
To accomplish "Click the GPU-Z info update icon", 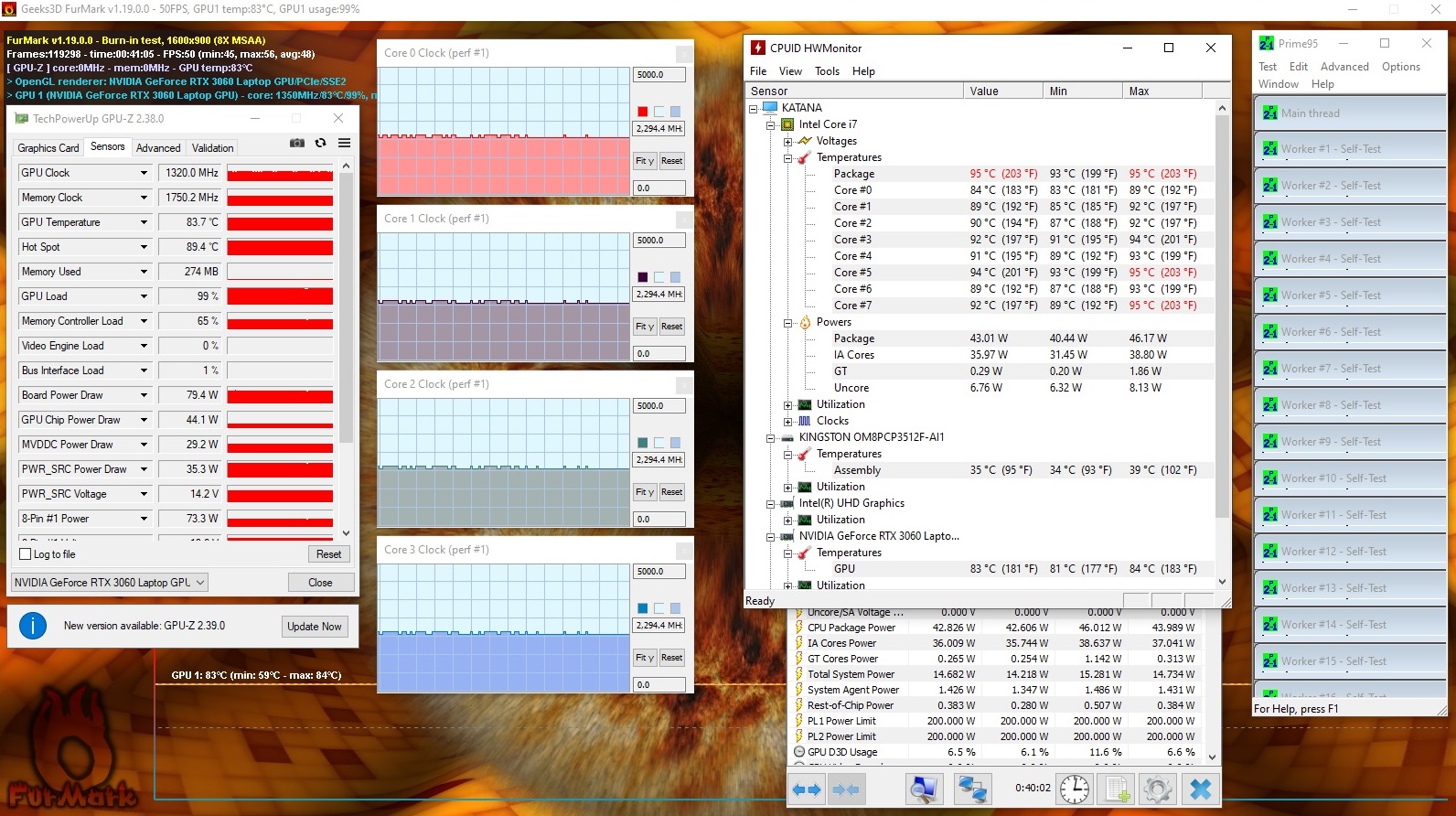I will click(33, 626).
